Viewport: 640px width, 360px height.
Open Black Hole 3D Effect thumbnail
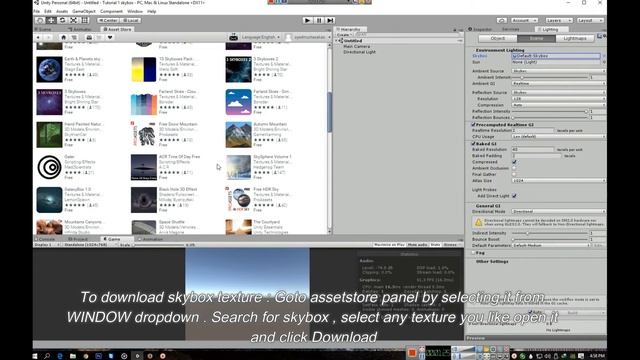point(144,200)
